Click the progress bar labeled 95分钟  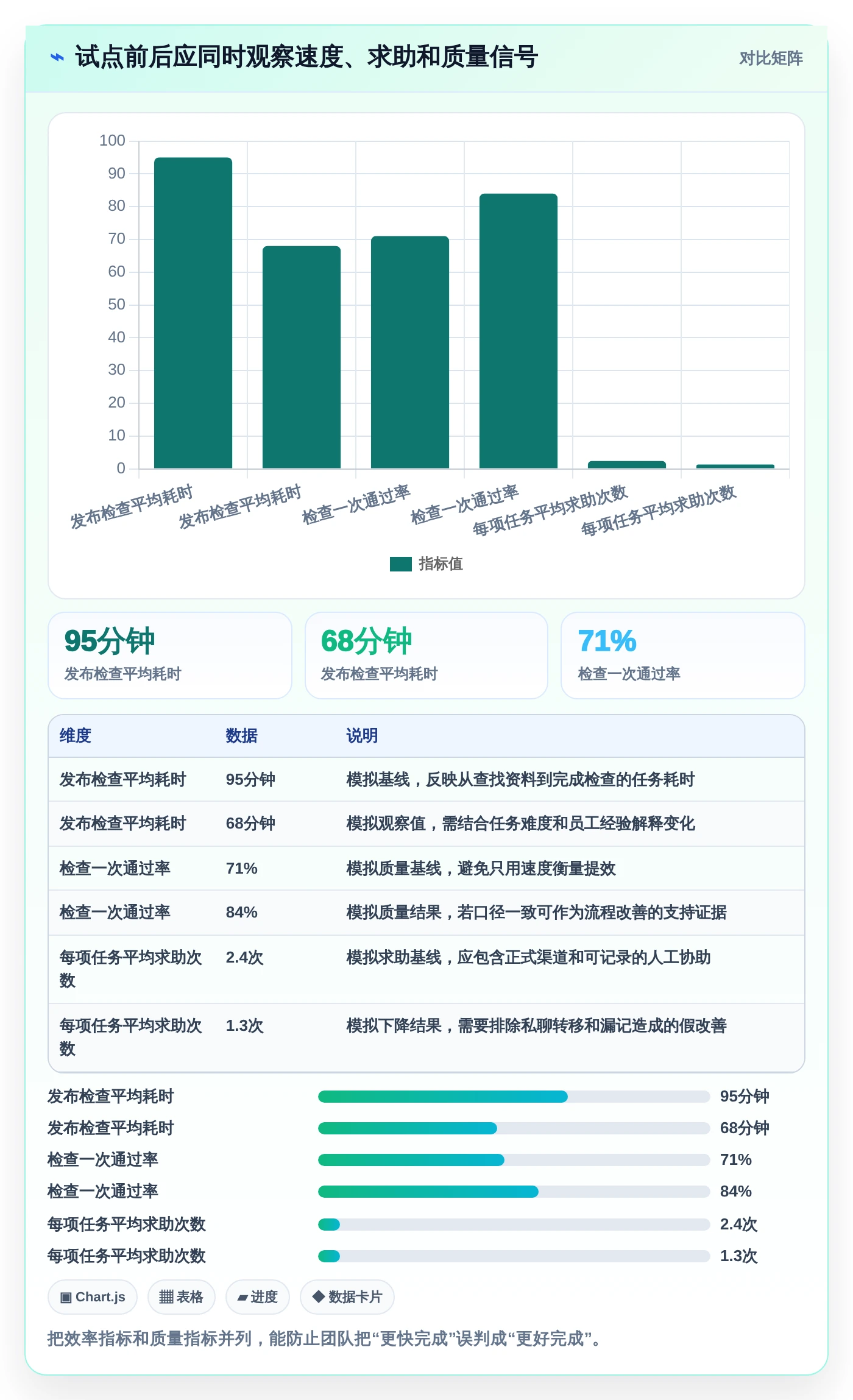(x=514, y=1097)
